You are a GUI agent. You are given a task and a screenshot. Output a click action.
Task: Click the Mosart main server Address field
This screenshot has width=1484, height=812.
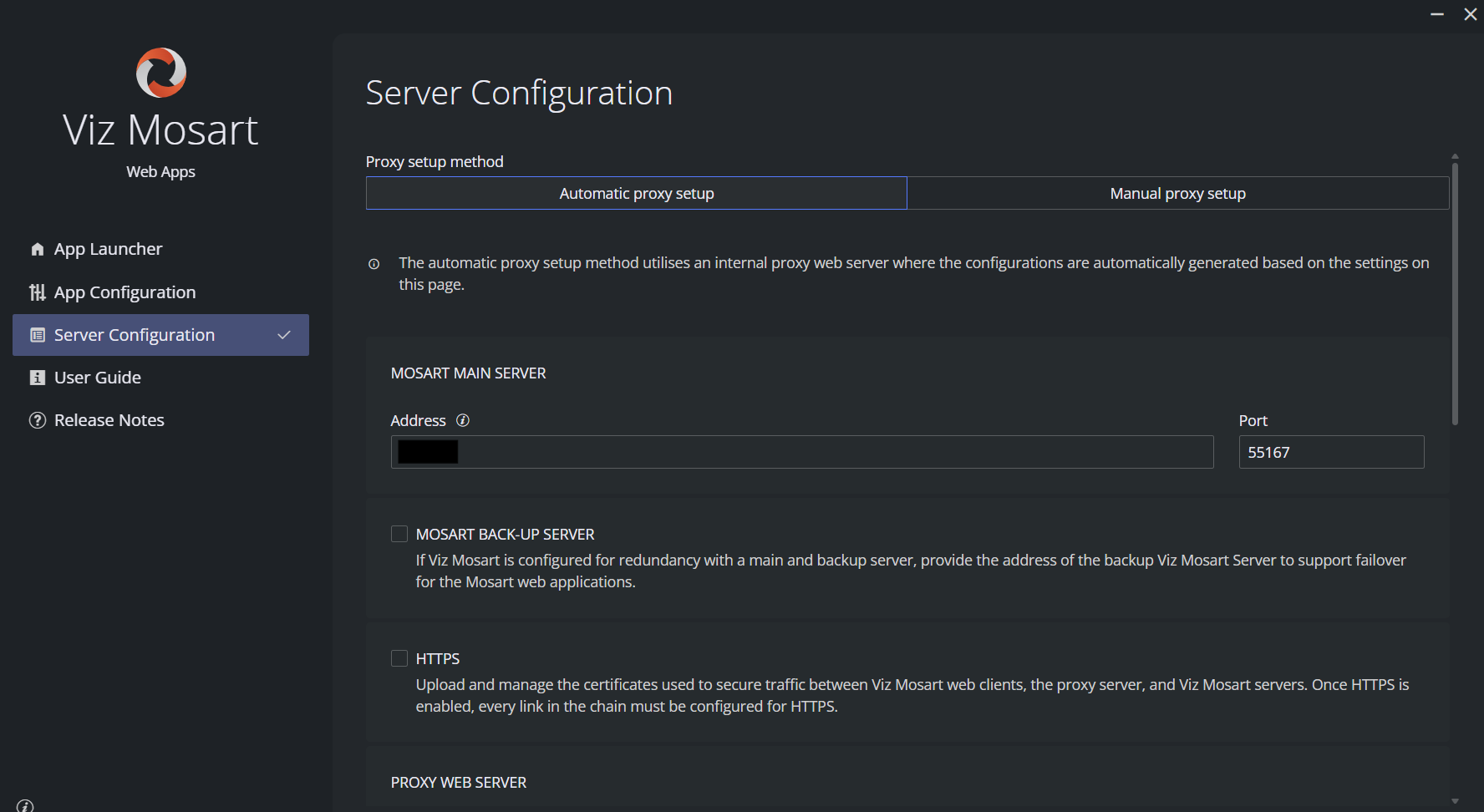(x=802, y=452)
